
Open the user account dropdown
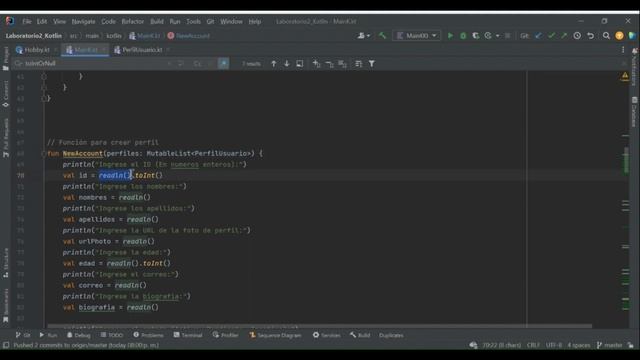click(363, 36)
